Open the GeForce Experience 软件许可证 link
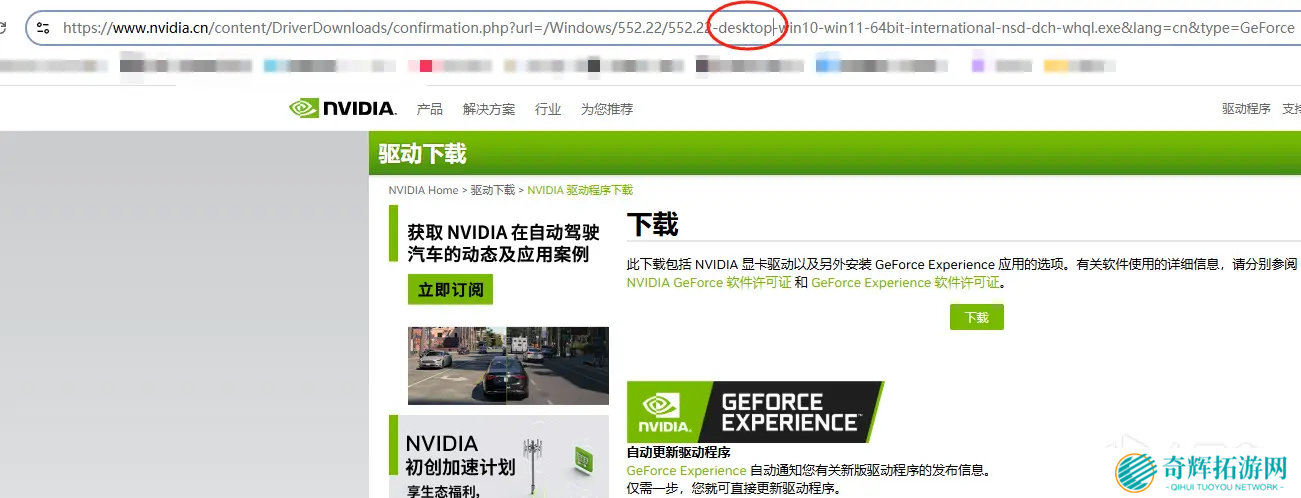Image resolution: width=1301 pixels, height=498 pixels. tap(905, 283)
